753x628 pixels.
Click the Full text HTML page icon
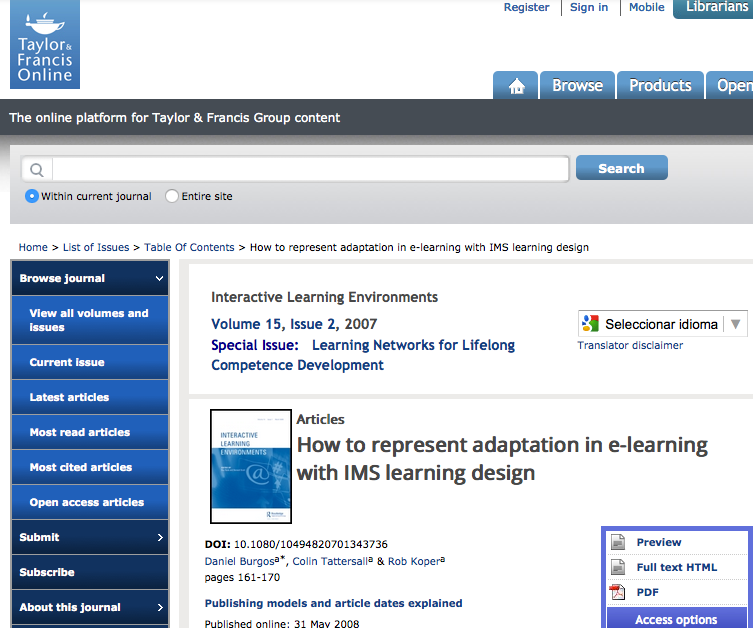[x=618, y=567]
